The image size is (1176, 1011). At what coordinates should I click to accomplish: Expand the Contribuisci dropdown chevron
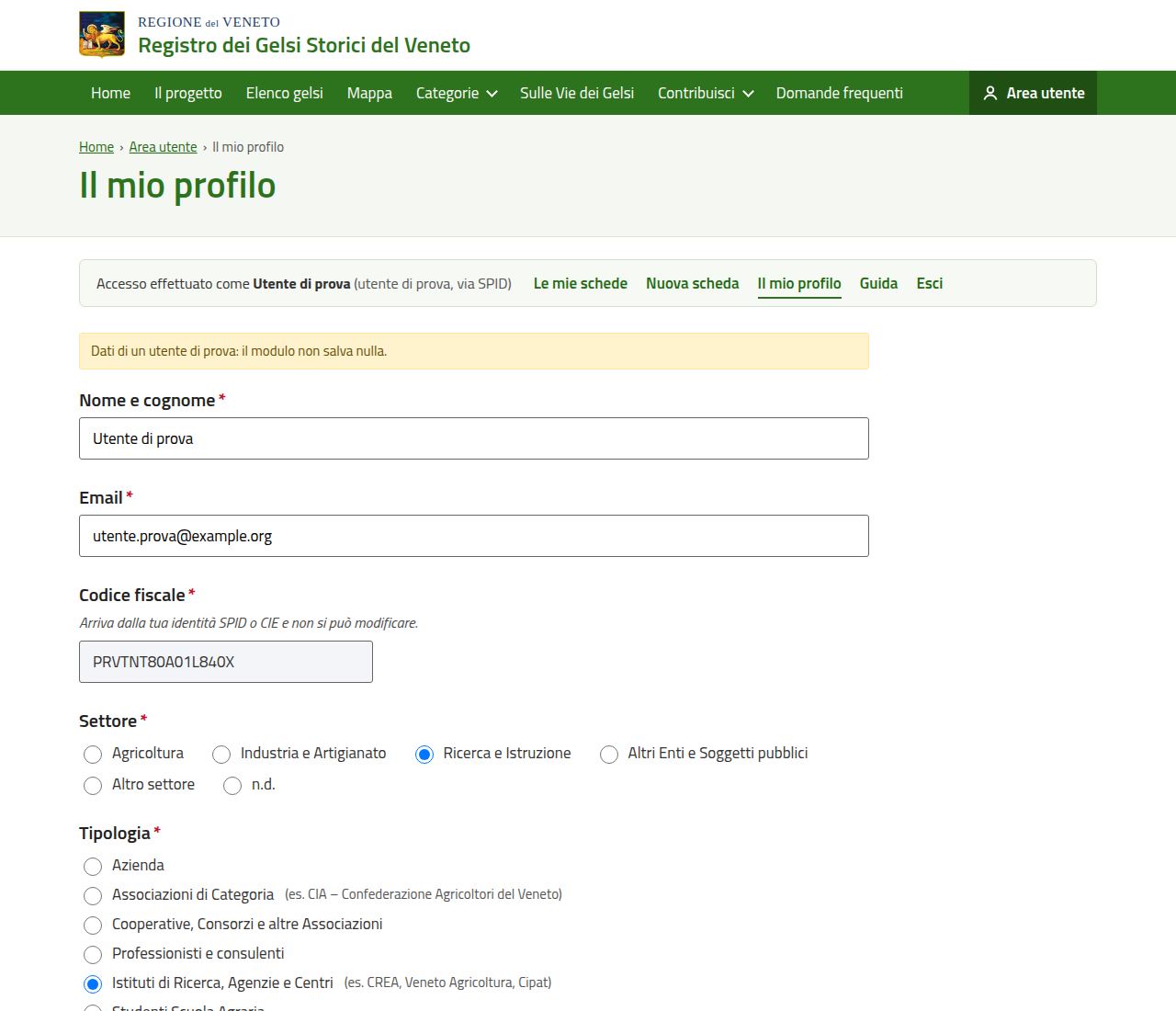coord(748,94)
